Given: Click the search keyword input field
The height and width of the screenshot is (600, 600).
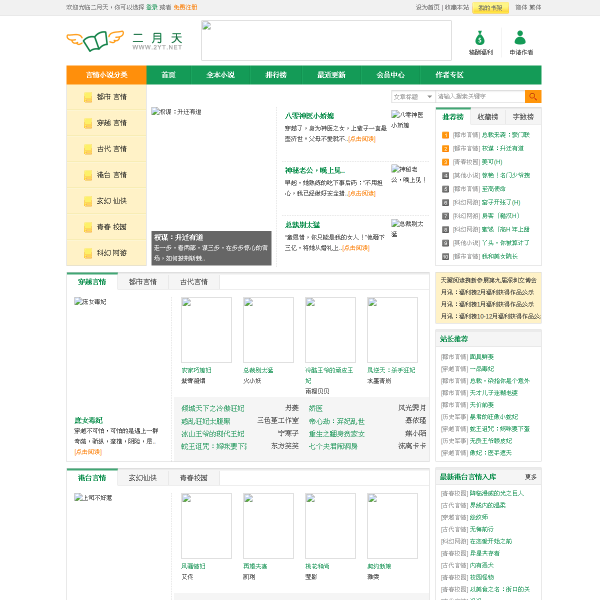Looking at the screenshot, I should click(x=480, y=96).
